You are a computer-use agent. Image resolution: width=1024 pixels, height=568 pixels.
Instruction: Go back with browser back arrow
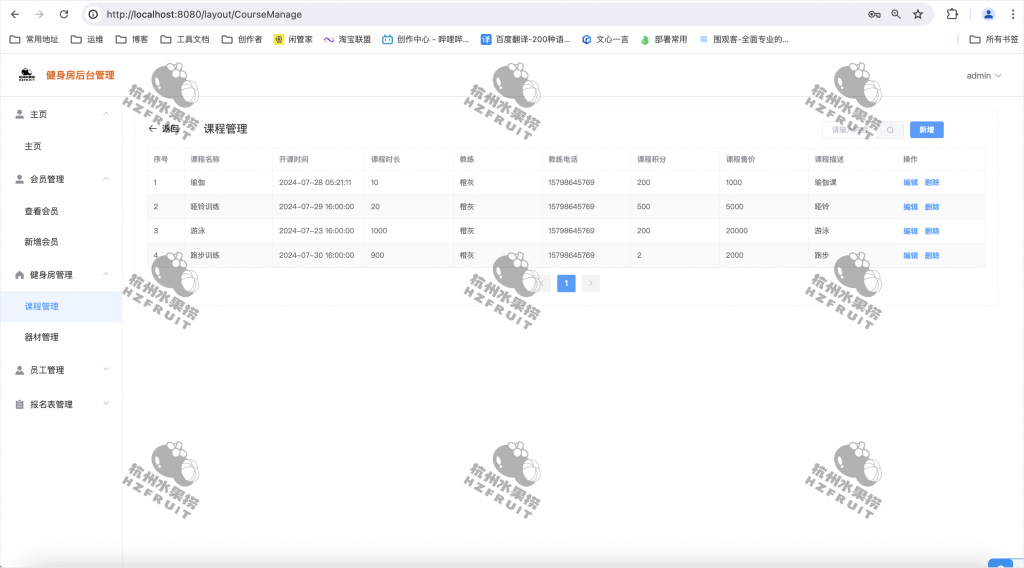click(x=16, y=14)
